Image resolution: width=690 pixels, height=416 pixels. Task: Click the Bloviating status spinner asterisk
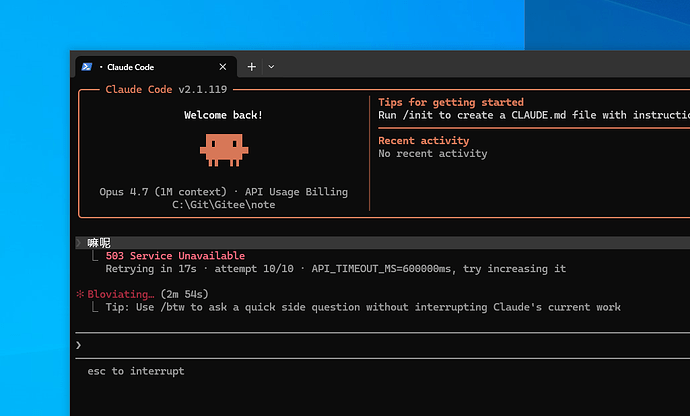tap(80, 294)
